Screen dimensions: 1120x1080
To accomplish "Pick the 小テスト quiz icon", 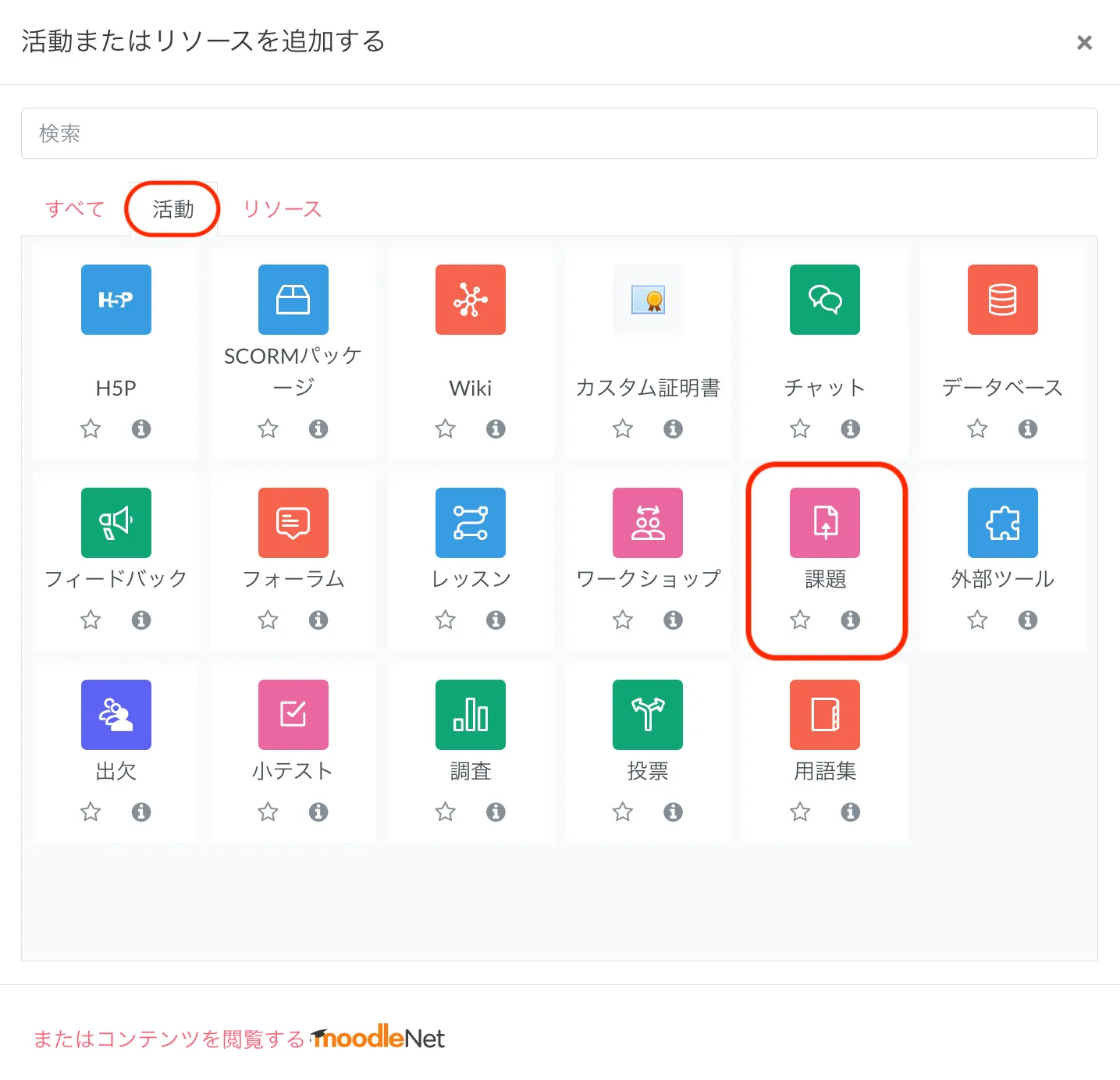I will [x=293, y=715].
